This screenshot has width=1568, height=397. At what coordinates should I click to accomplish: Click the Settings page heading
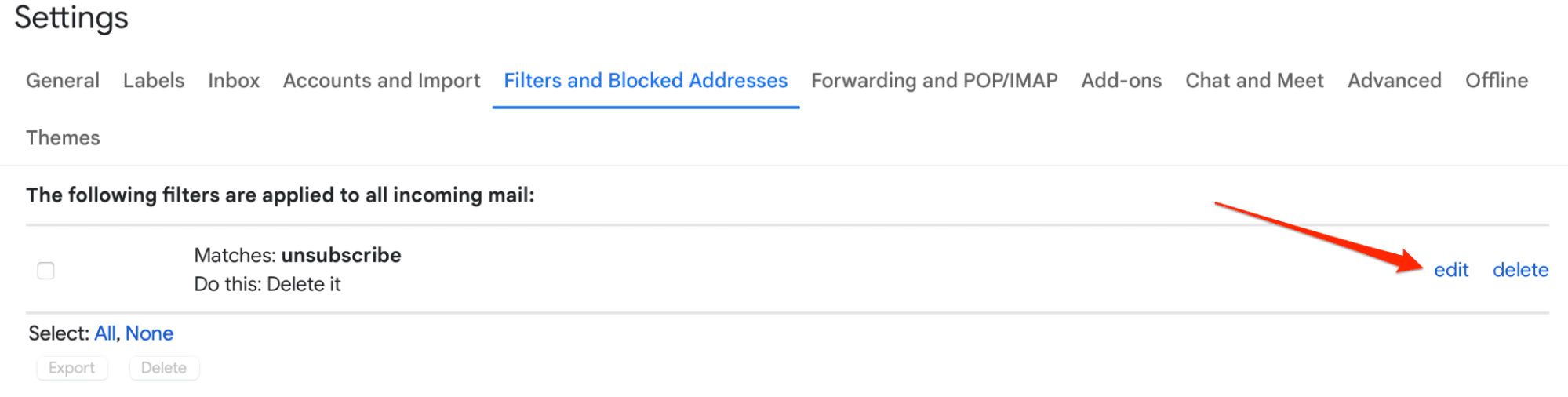71,17
